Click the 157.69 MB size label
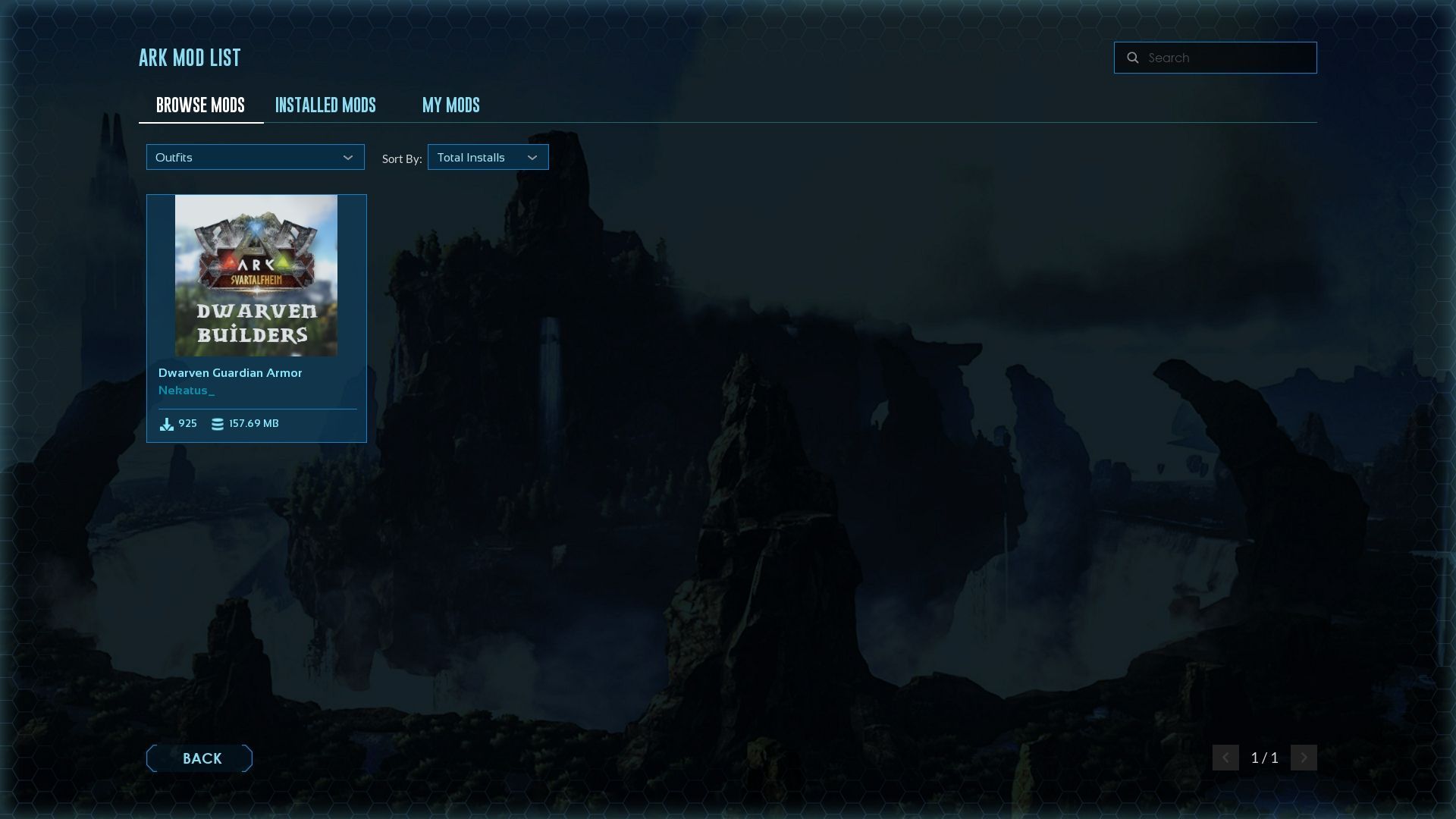 254,424
